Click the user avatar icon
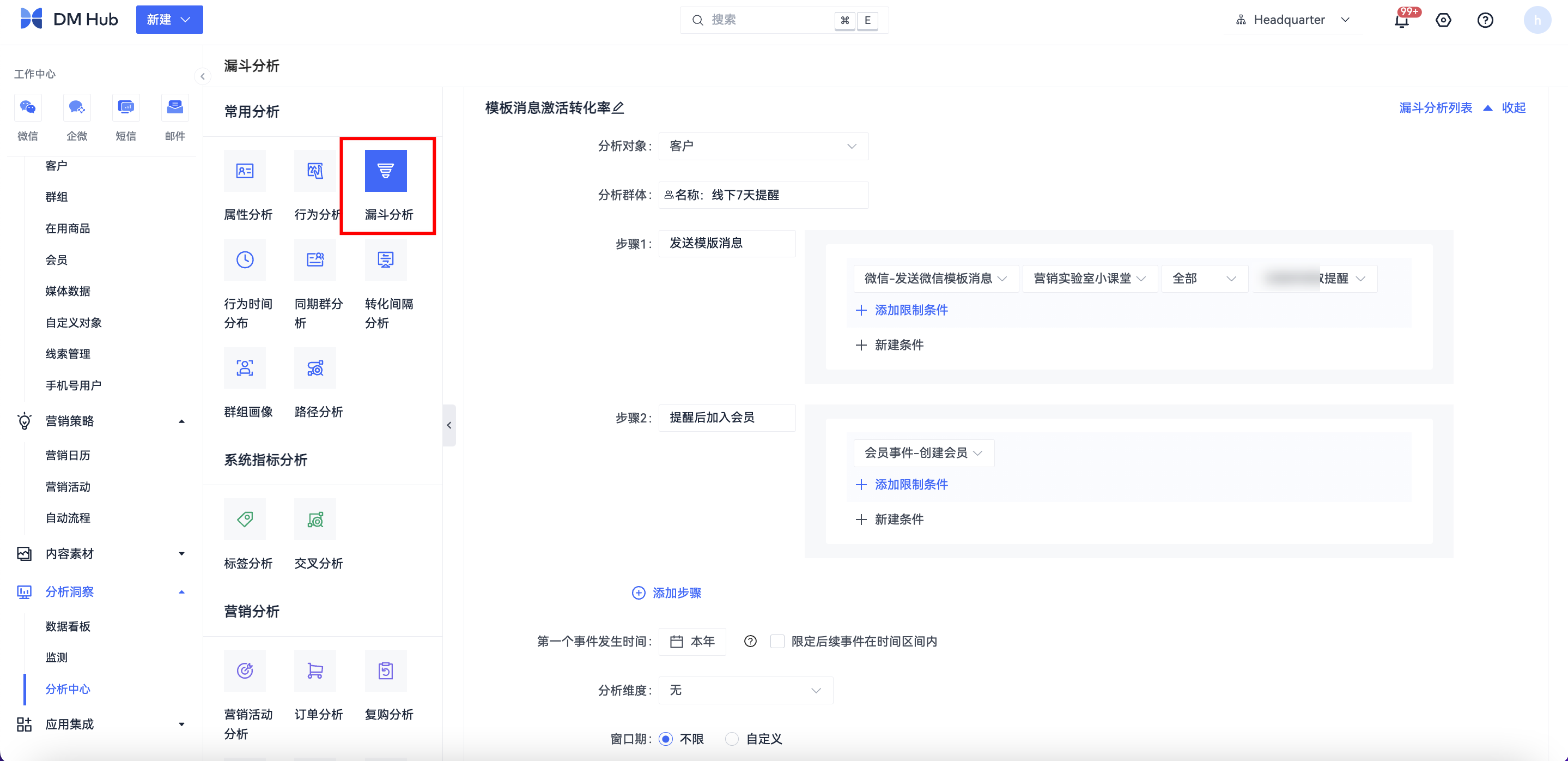This screenshot has height=761, width=1568. point(1537,20)
